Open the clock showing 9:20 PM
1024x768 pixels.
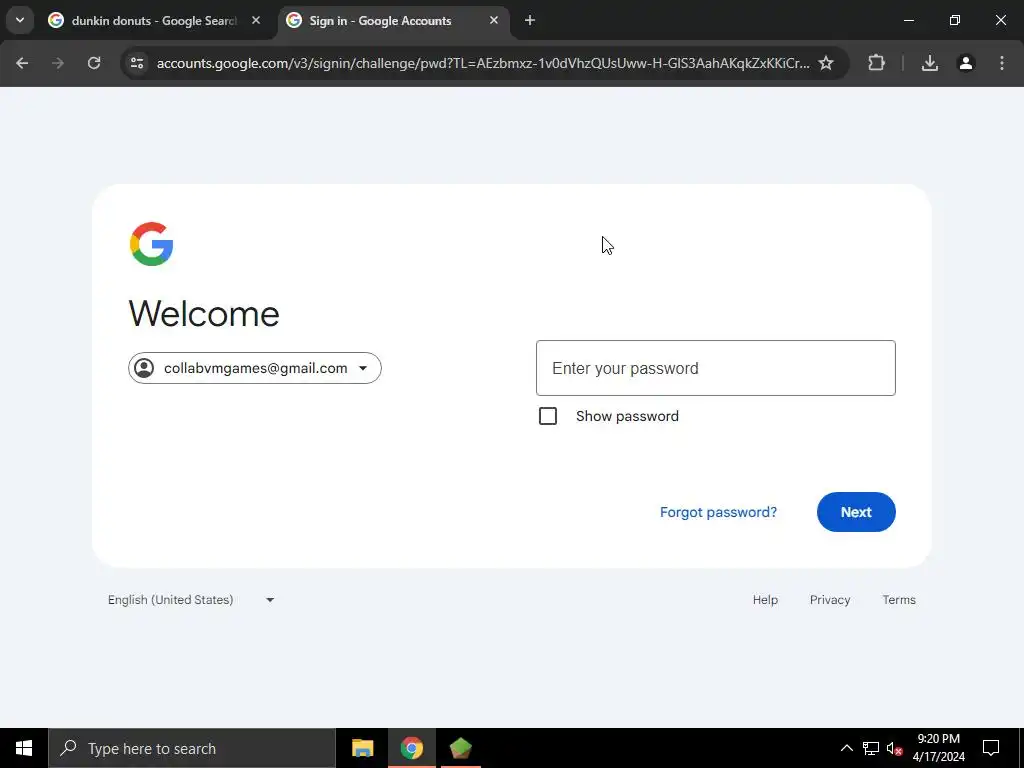938,748
